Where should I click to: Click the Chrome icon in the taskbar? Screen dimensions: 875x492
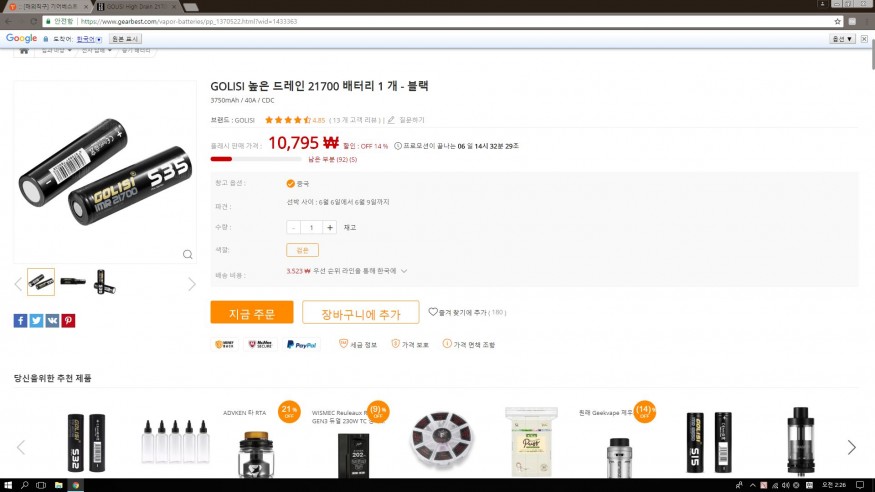pyautogui.click(x=75, y=485)
